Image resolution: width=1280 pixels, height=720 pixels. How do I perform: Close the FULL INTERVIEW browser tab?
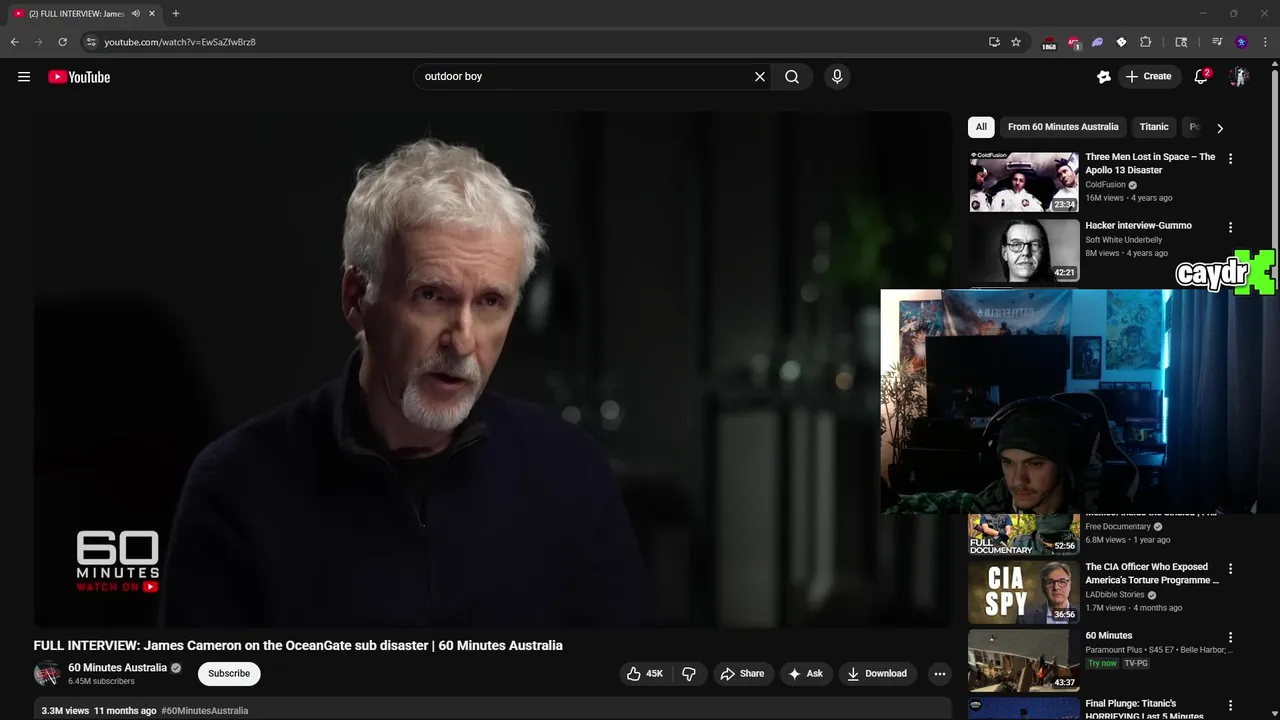click(x=152, y=13)
